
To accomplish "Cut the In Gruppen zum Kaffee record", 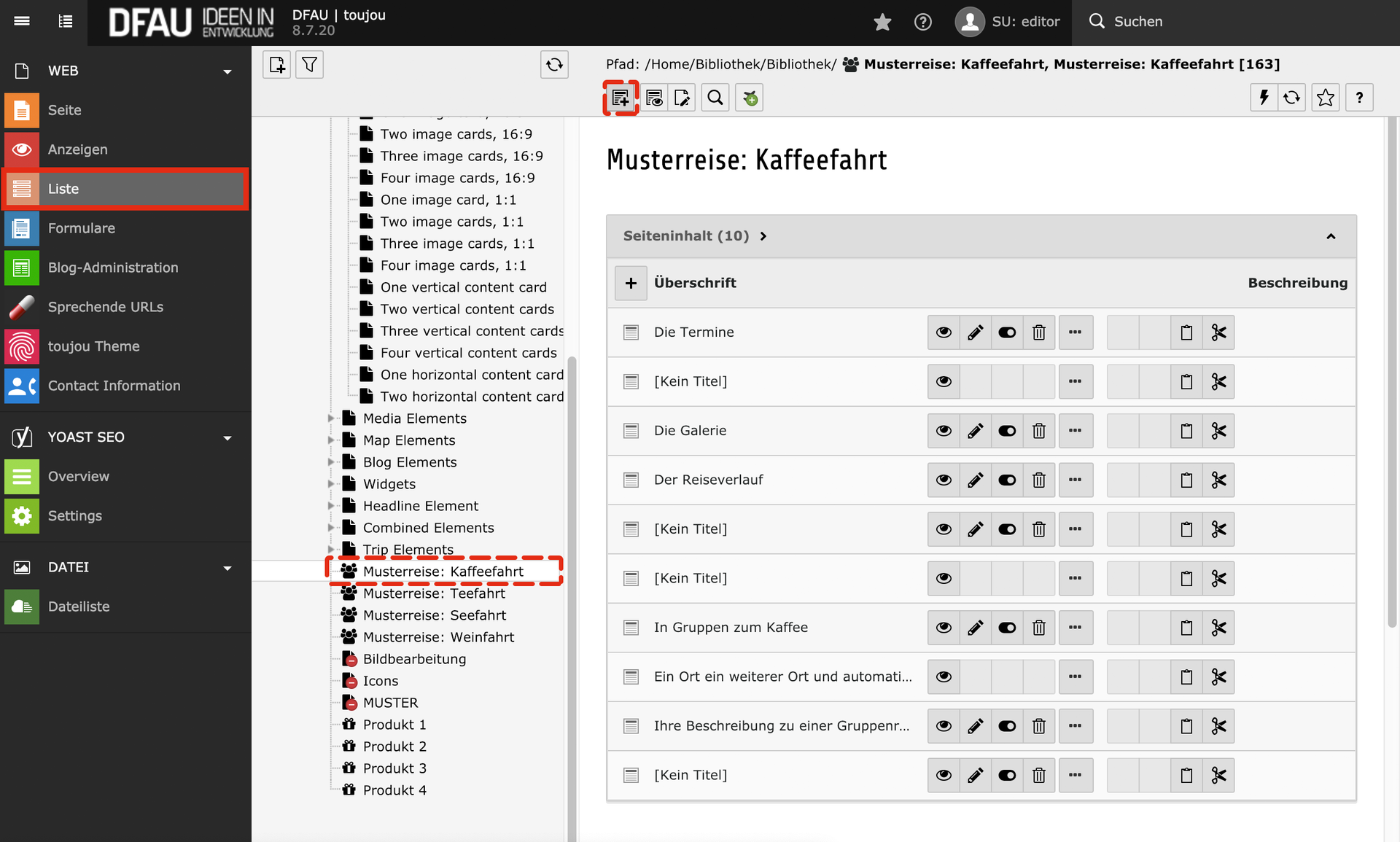I will point(1218,628).
